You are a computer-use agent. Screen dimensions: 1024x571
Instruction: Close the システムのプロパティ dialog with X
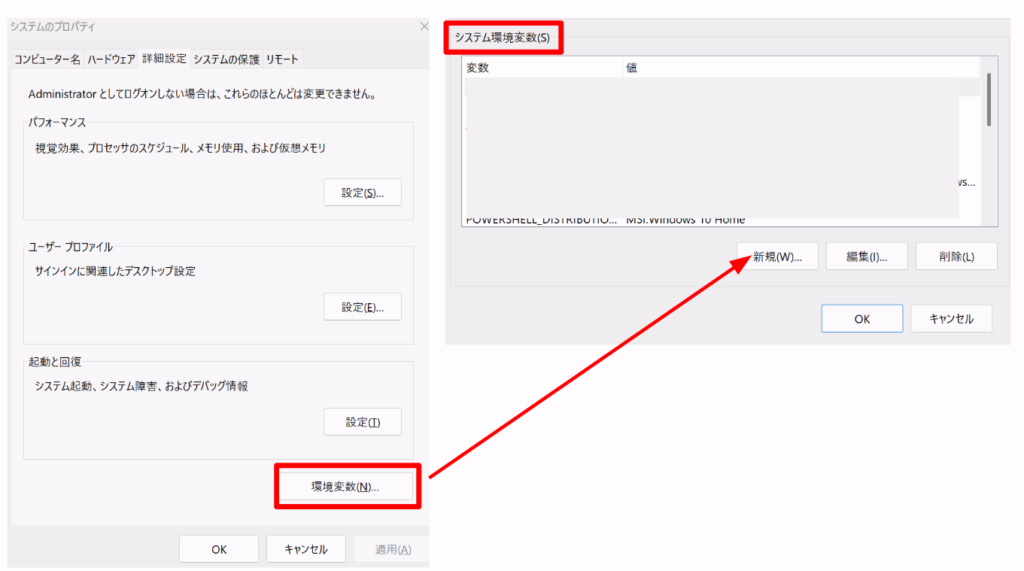[424, 26]
